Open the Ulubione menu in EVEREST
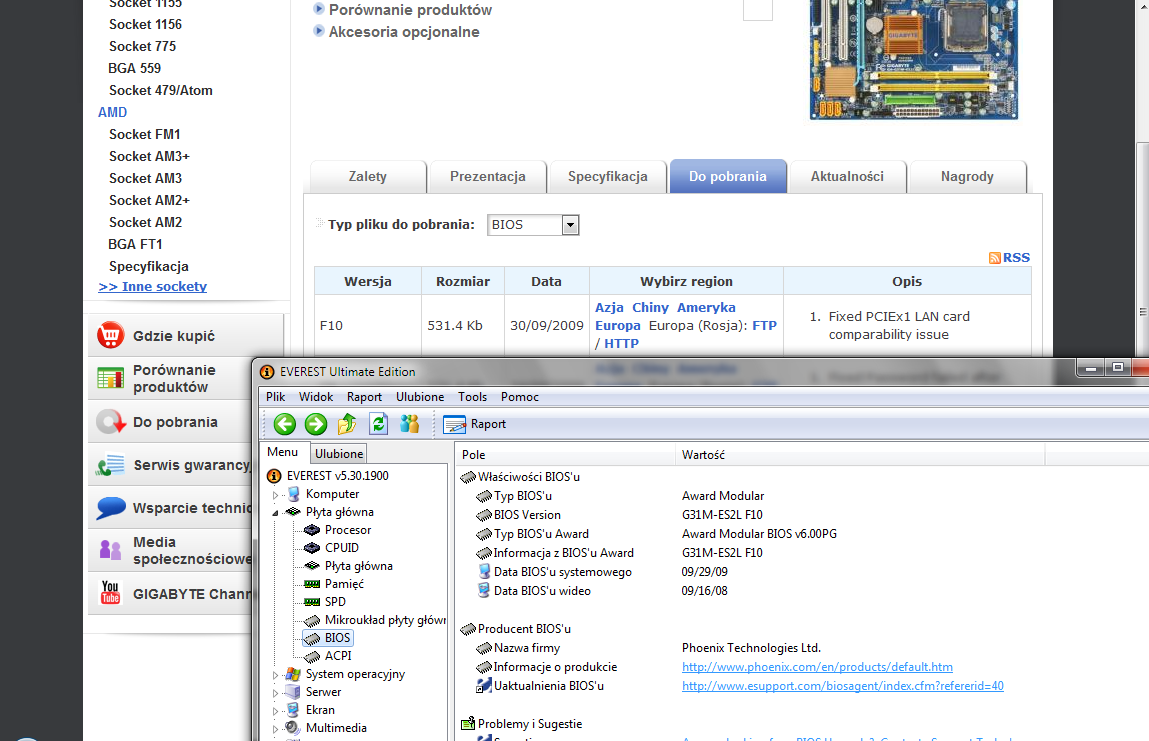This screenshot has width=1149, height=741. (420, 397)
